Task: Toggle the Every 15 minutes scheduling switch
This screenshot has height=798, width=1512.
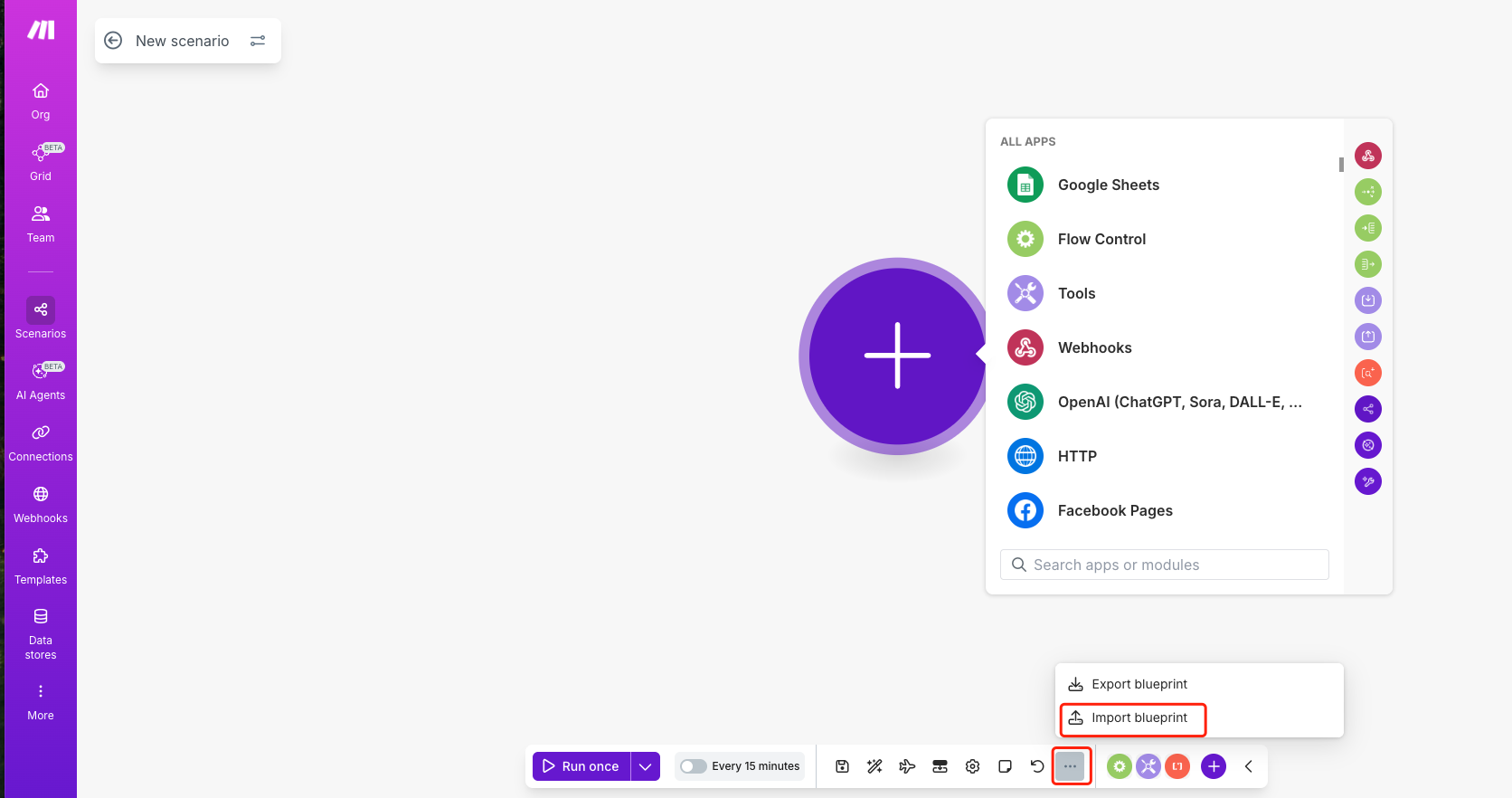Action: pyautogui.click(x=694, y=766)
